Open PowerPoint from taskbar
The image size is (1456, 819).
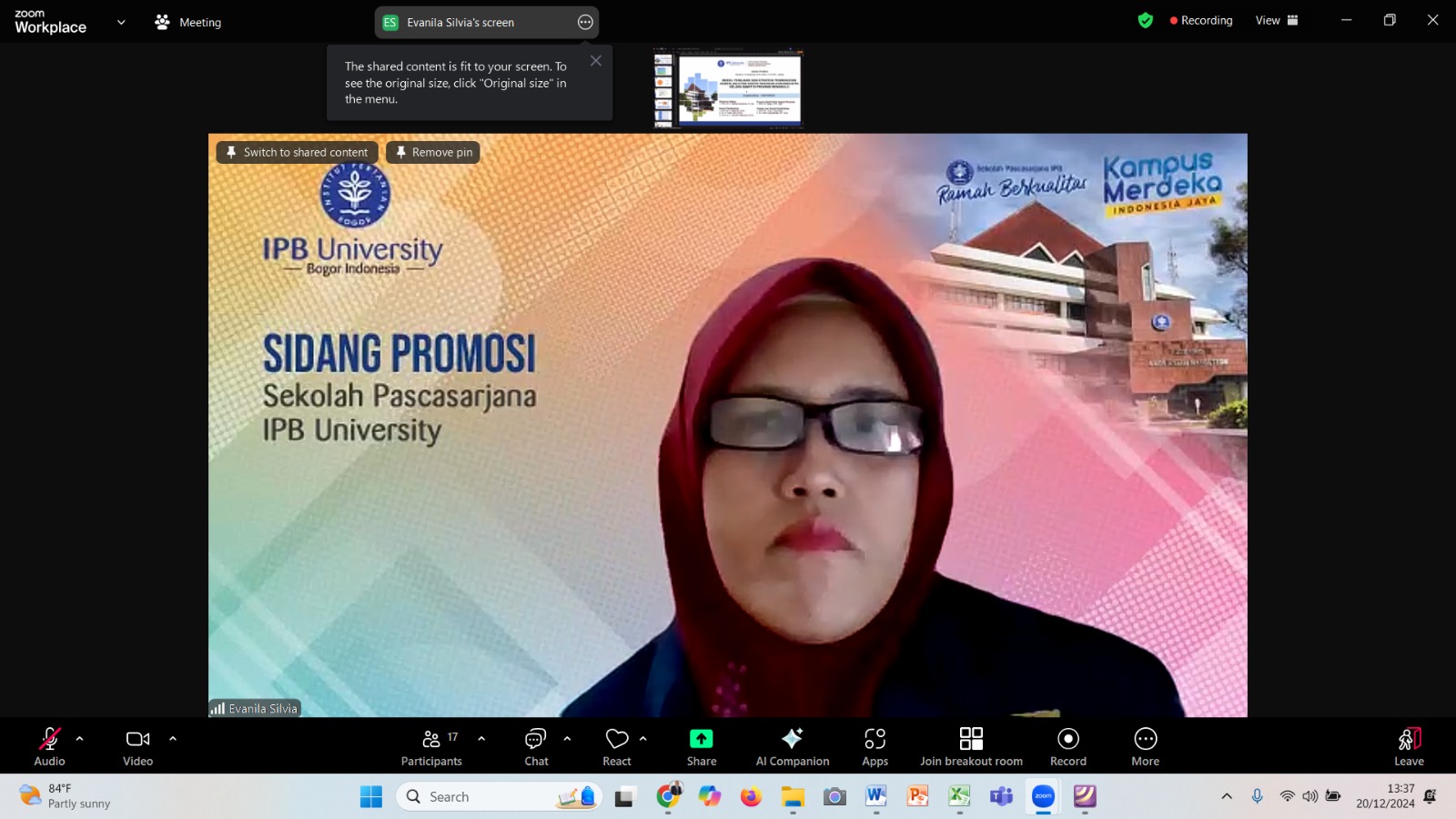point(918,797)
